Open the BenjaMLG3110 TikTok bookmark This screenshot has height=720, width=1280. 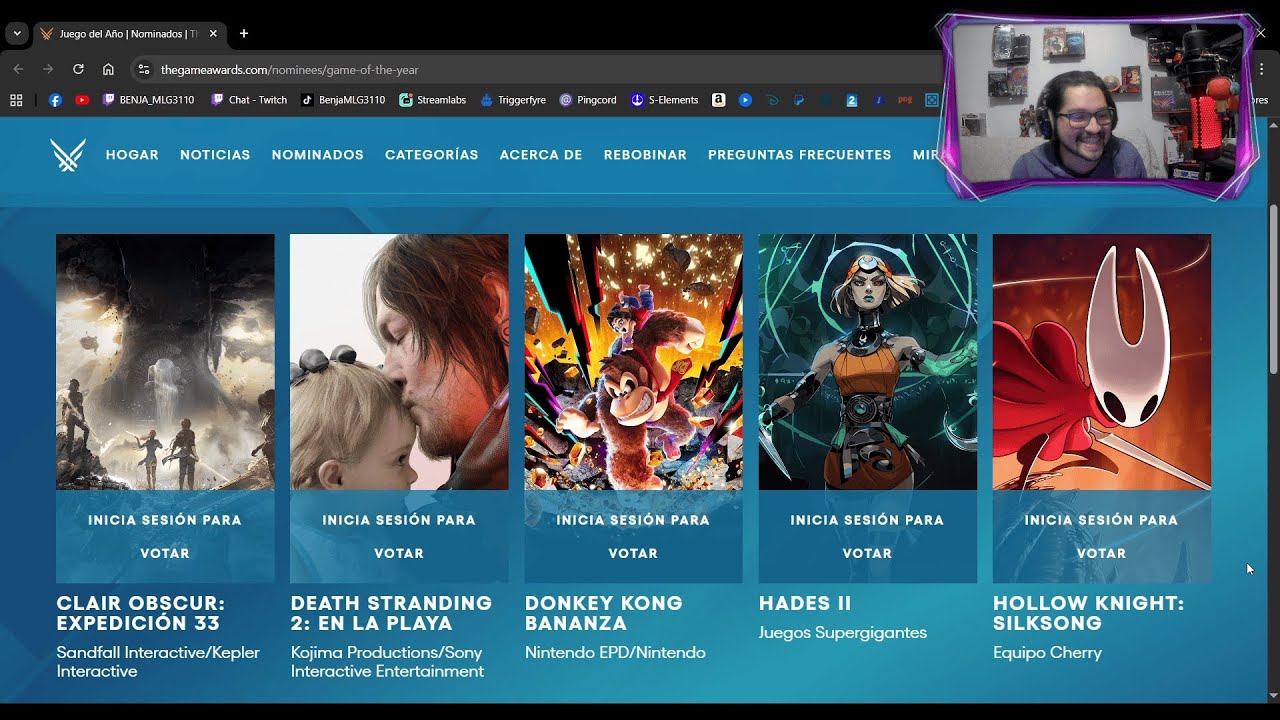[343, 100]
